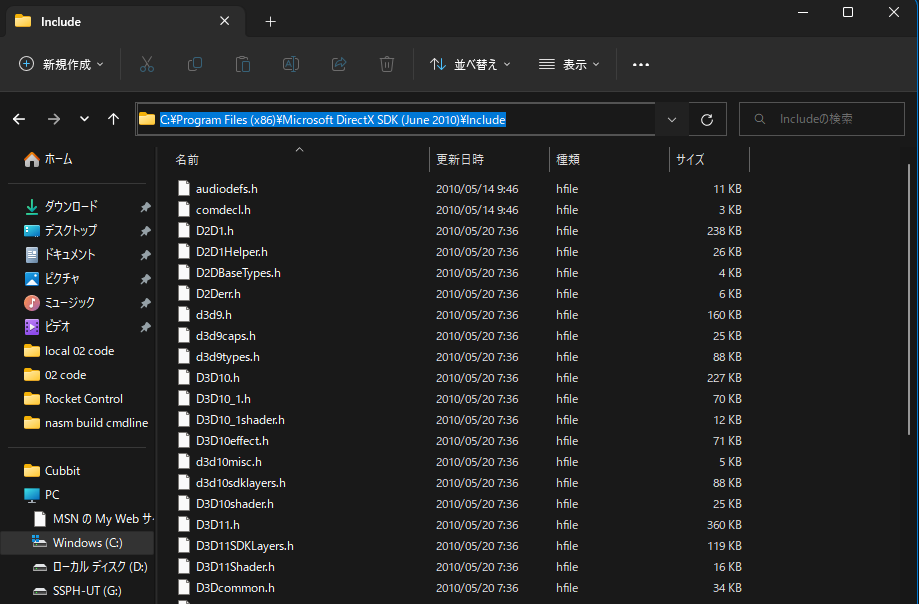
Task: Go forward with the right arrow
Action: coord(54,120)
